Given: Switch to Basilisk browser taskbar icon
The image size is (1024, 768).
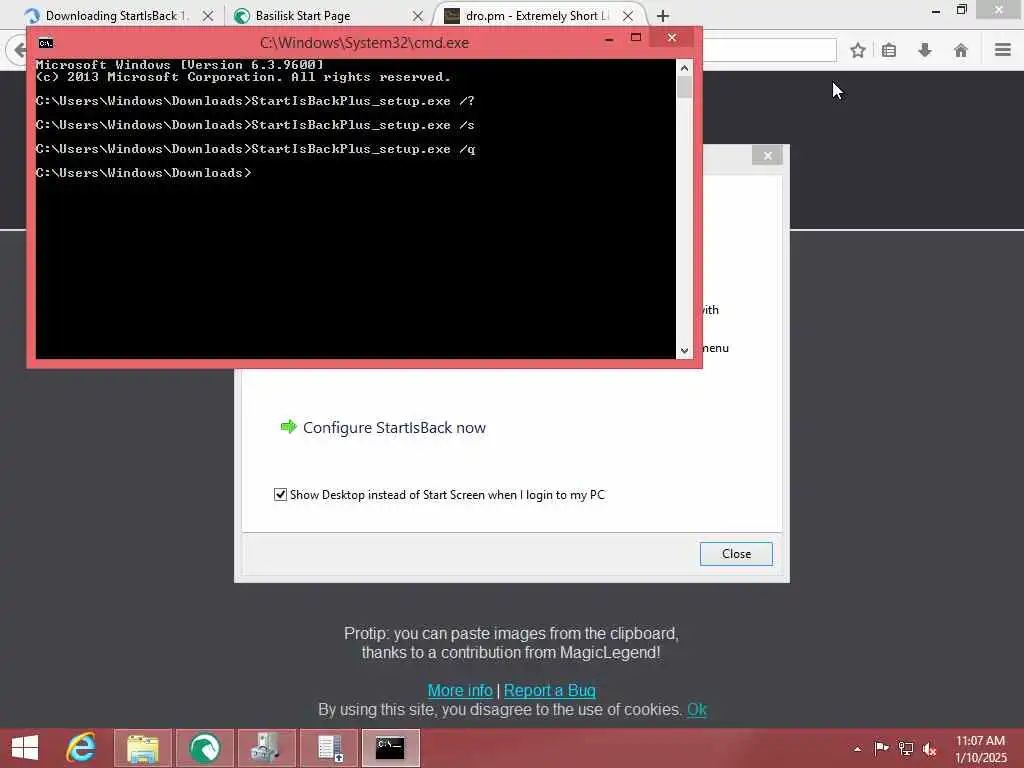Looking at the screenshot, I should (x=204, y=748).
